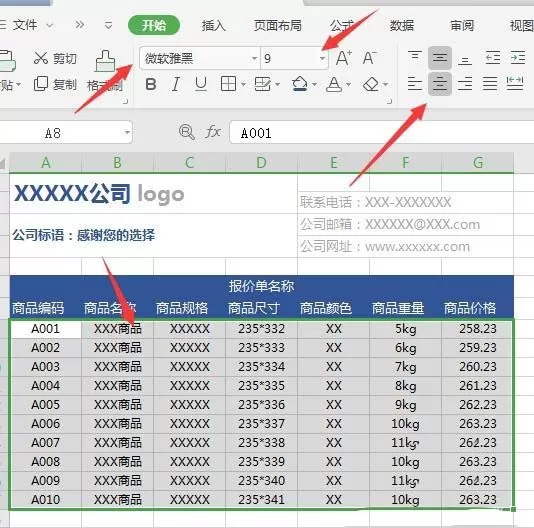Click the magnifier icon beside fx
This screenshot has height=528, width=534.
[x=187, y=132]
